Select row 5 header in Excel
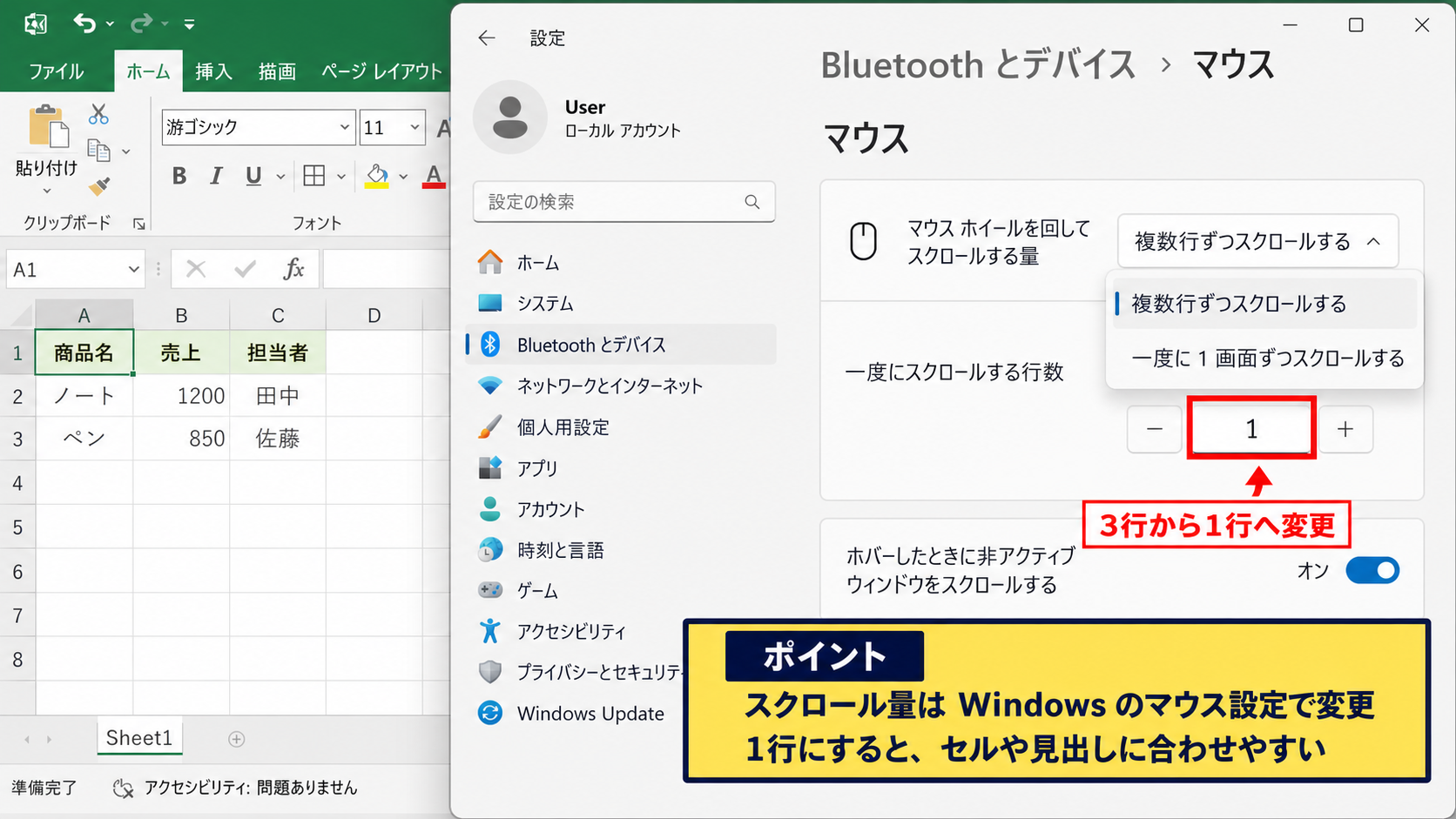Screen dimensions: 1456x819 [x=17, y=527]
